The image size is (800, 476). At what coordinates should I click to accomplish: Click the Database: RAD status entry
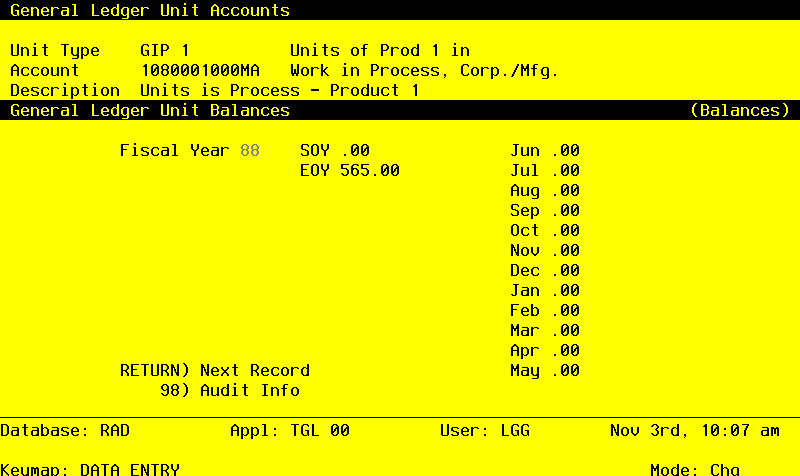(65, 431)
